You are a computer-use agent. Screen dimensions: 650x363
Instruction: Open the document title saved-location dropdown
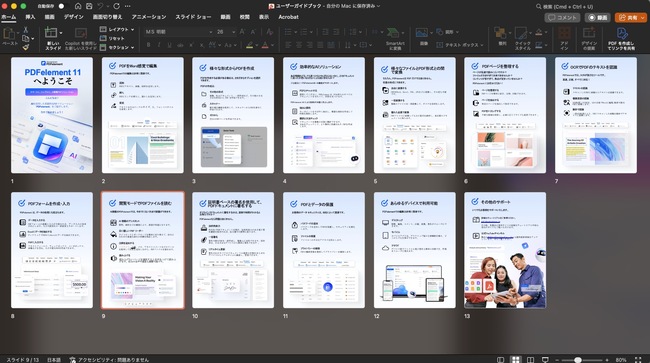[x=378, y=6]
